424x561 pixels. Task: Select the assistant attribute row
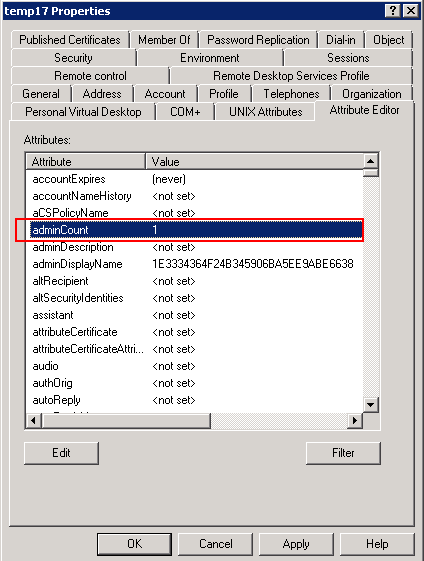click(195, 315)
